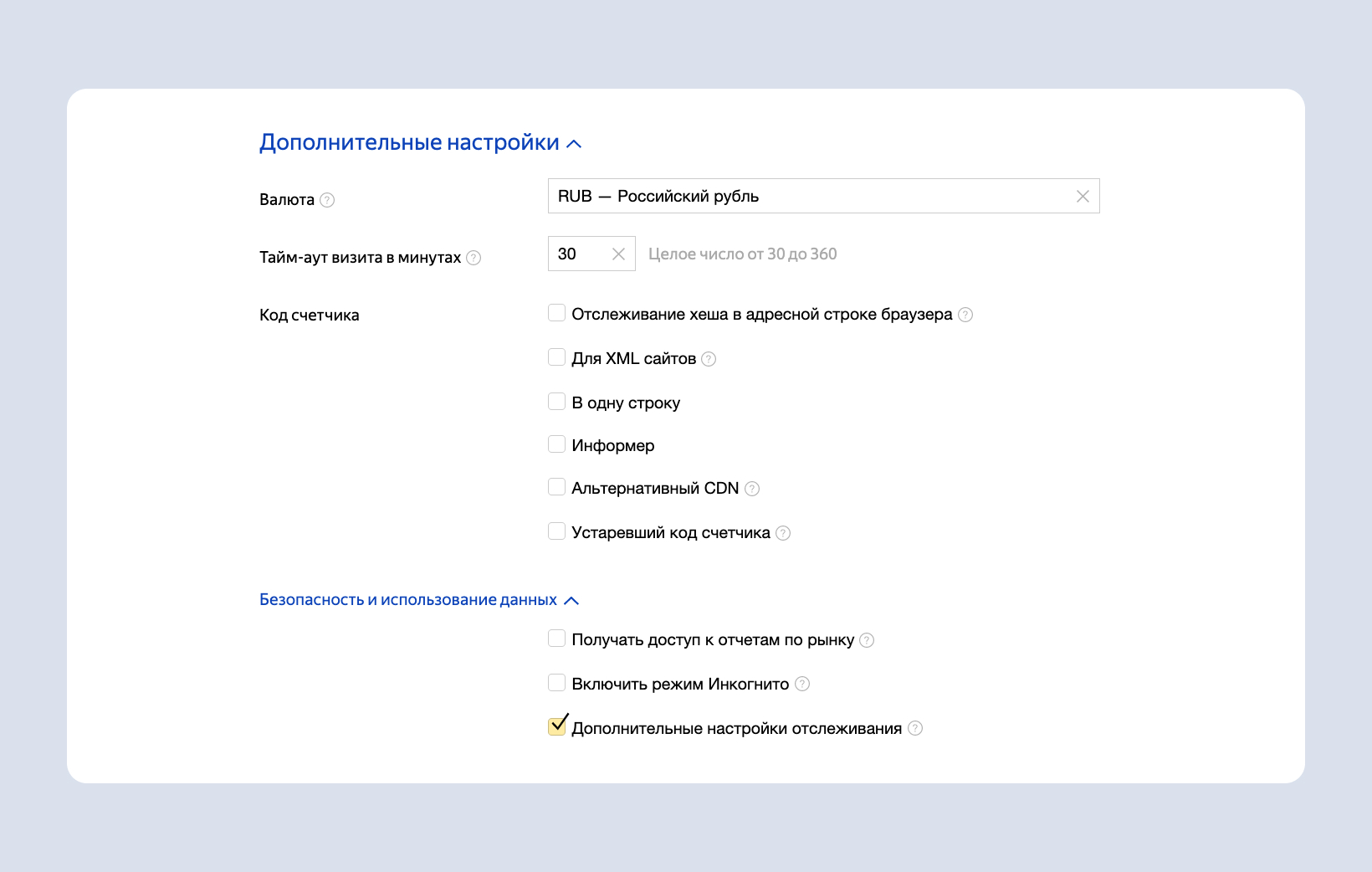Uncheck Дополнительные настройки отслеживания checkbox

[557, 726]
